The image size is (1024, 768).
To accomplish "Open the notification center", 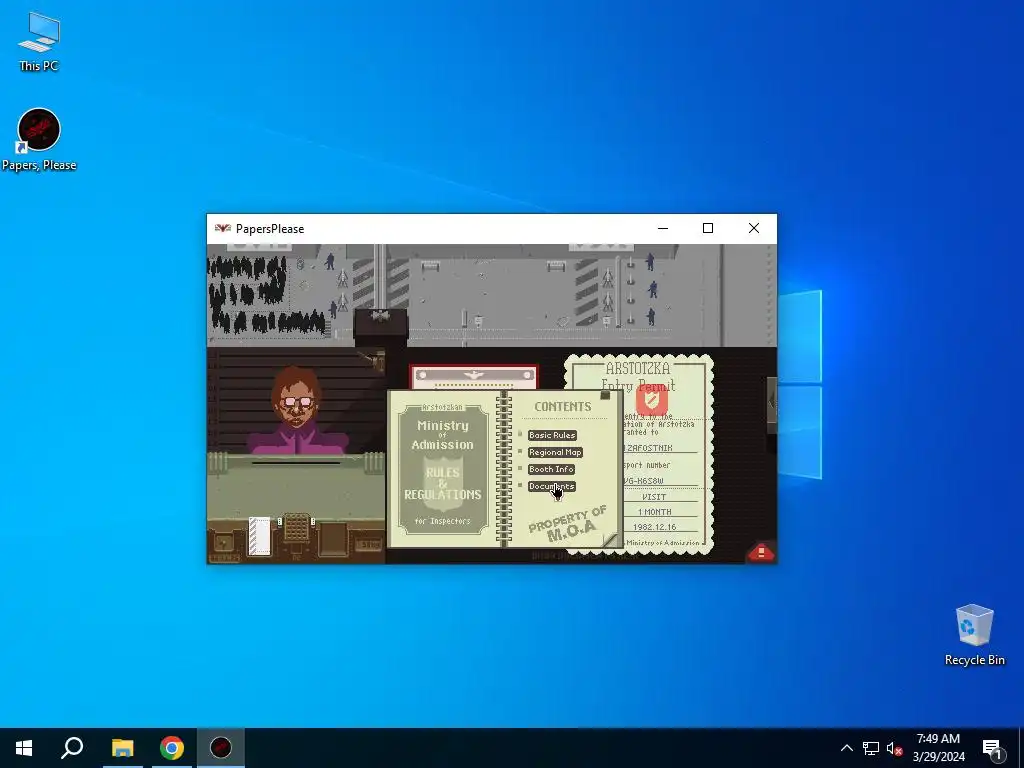I will coord(993,748).
